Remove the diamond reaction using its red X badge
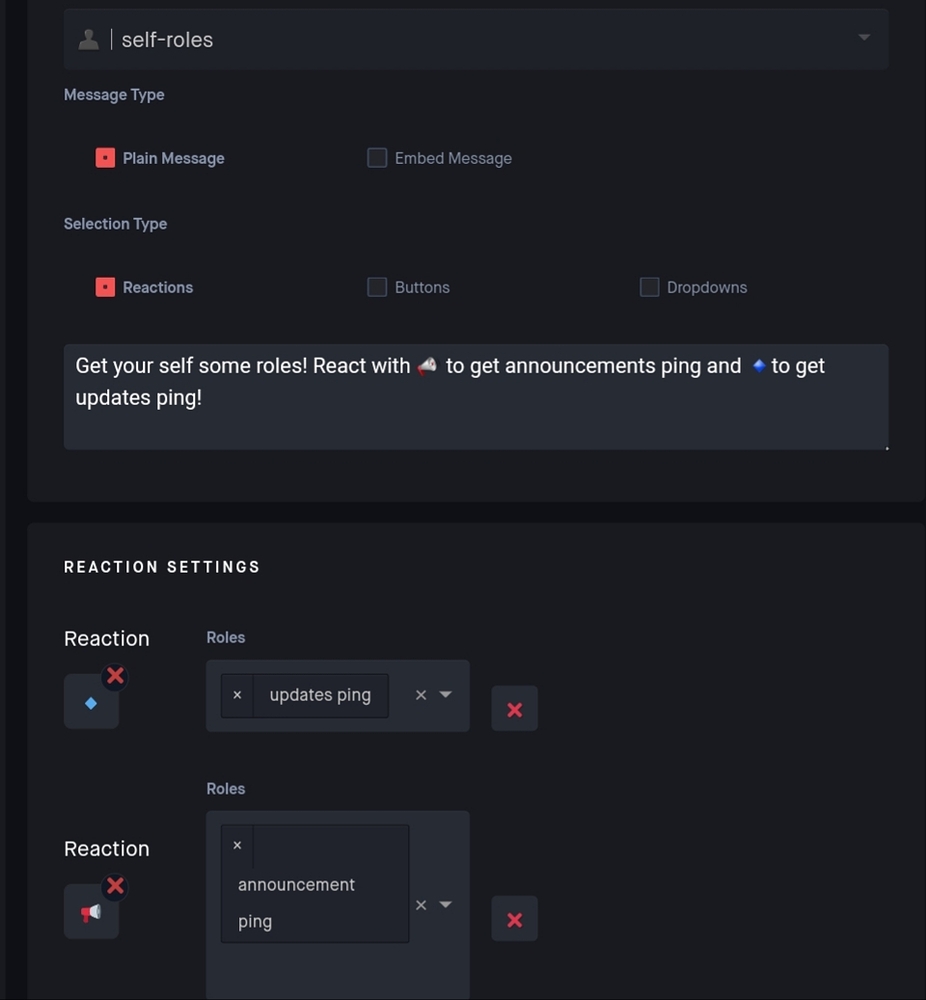 click(114, 676)
